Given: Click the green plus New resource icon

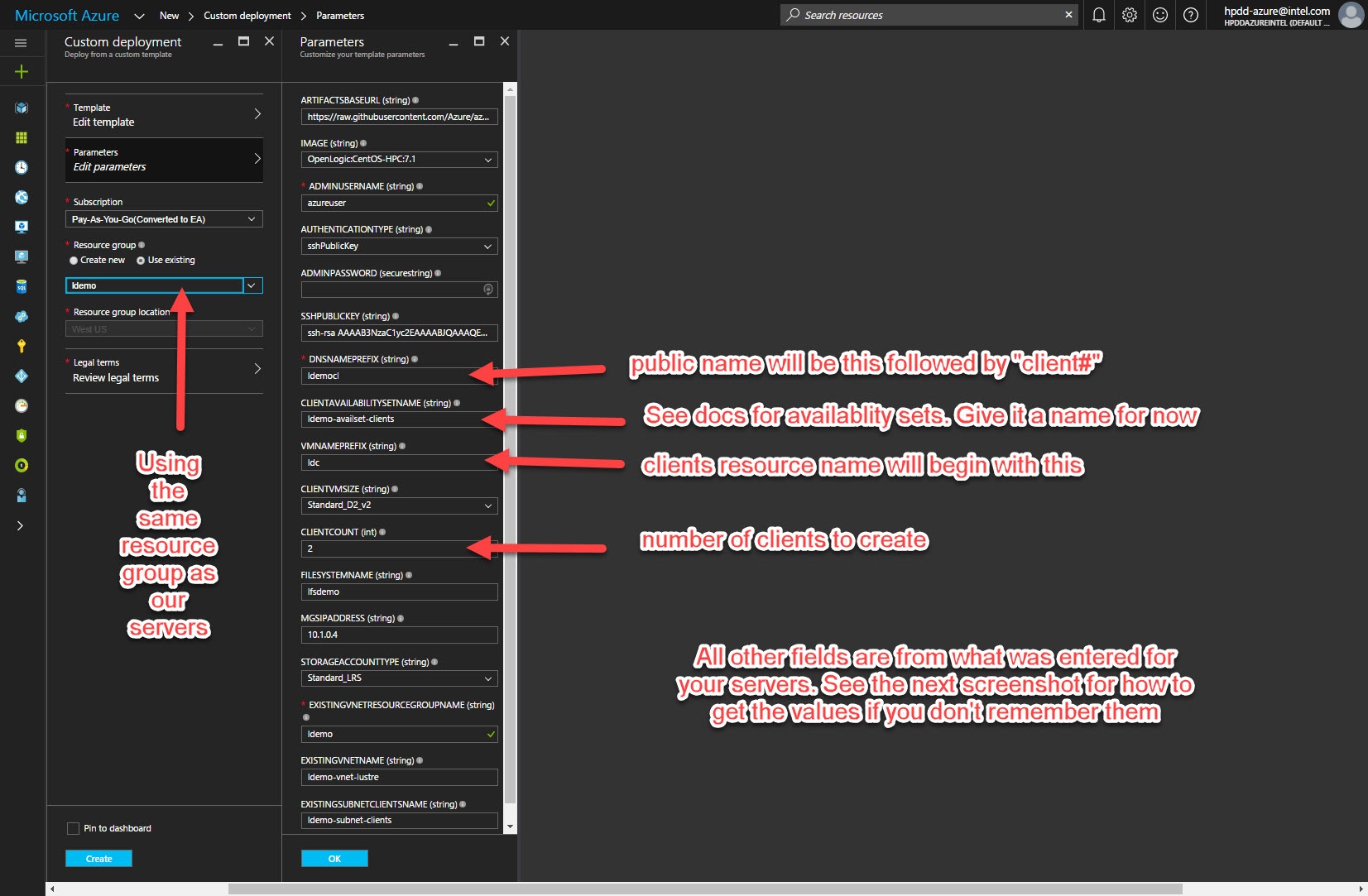Looking at the screenshot, I should pos(22,71).
